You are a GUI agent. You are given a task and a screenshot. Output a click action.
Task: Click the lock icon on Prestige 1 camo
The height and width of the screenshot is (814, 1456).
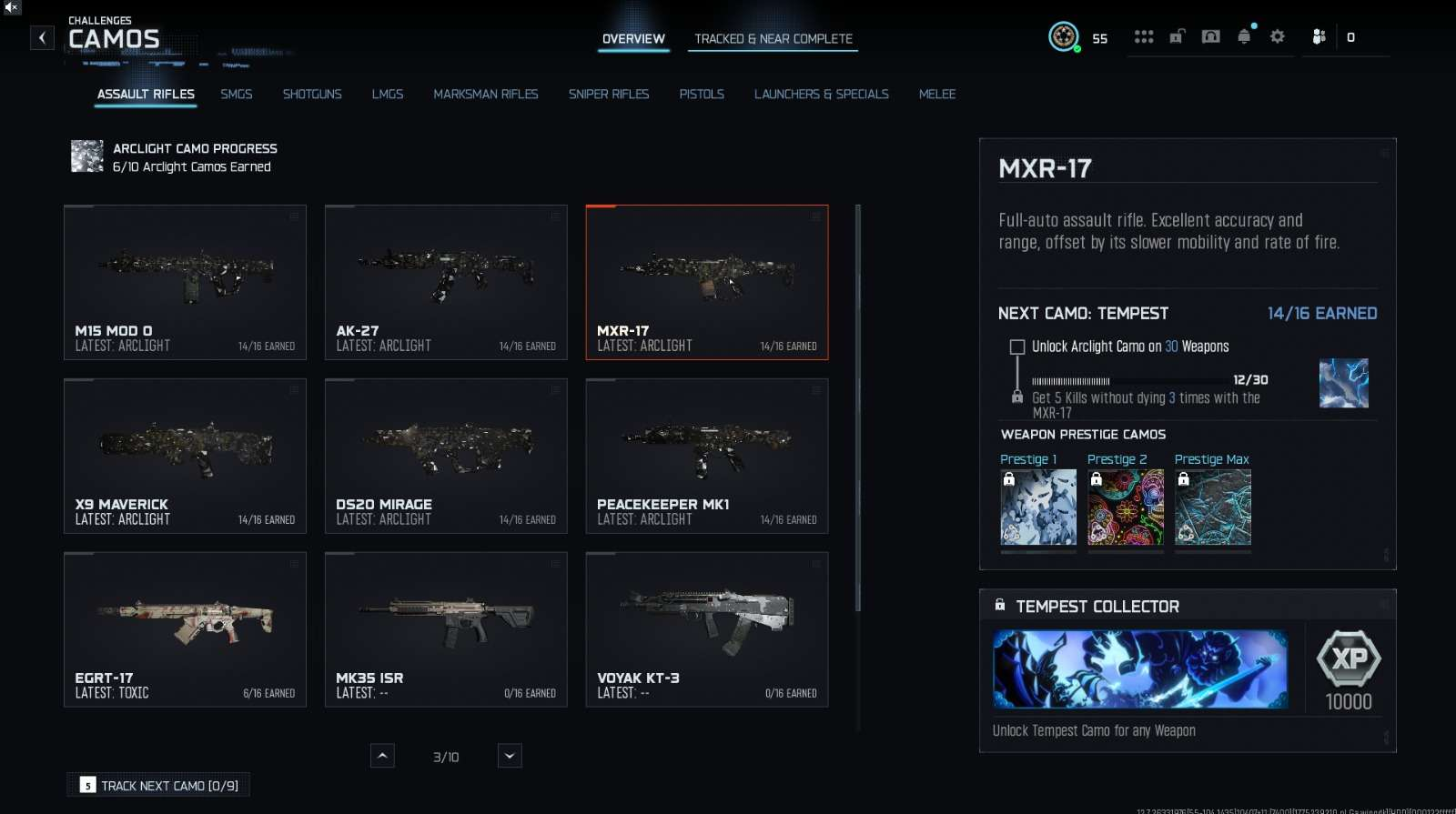point(1009,478)
